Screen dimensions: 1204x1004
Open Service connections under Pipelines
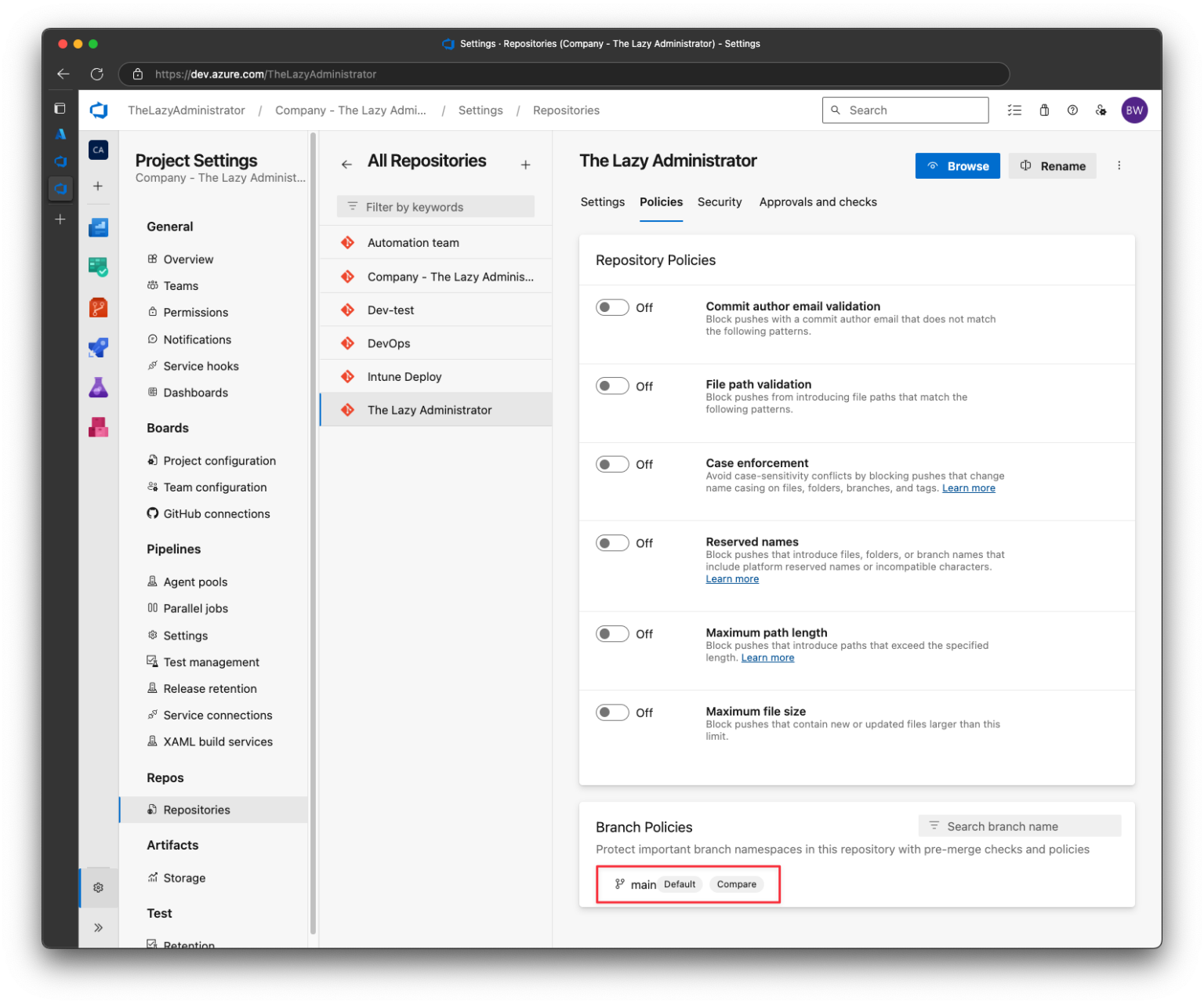(x=213, y=716)
